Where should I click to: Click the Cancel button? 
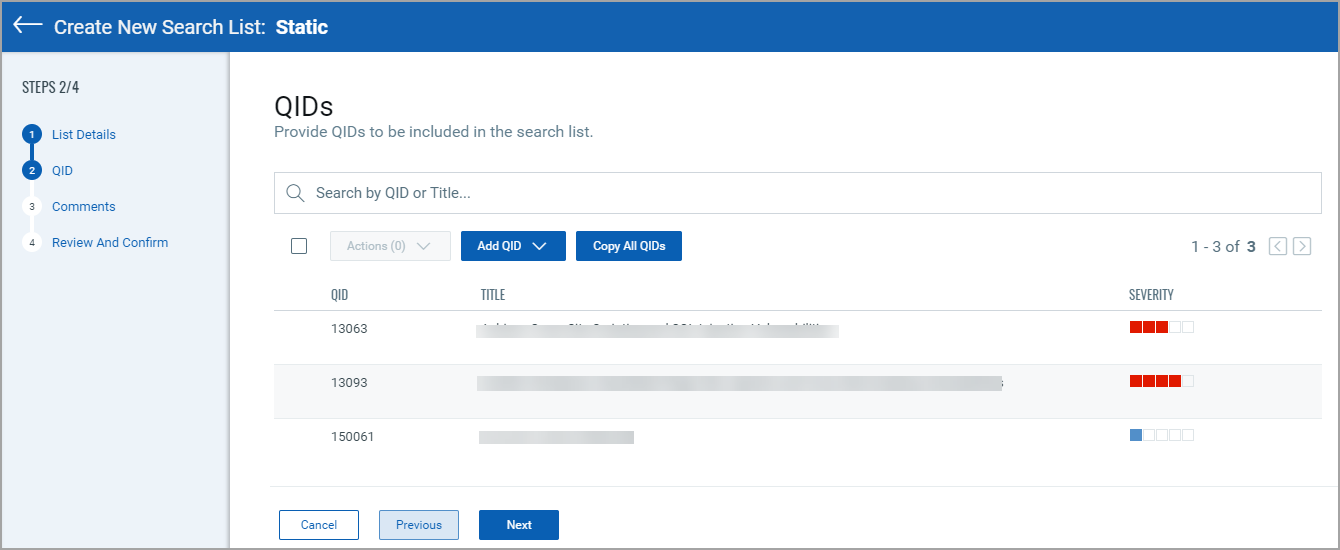319,525
